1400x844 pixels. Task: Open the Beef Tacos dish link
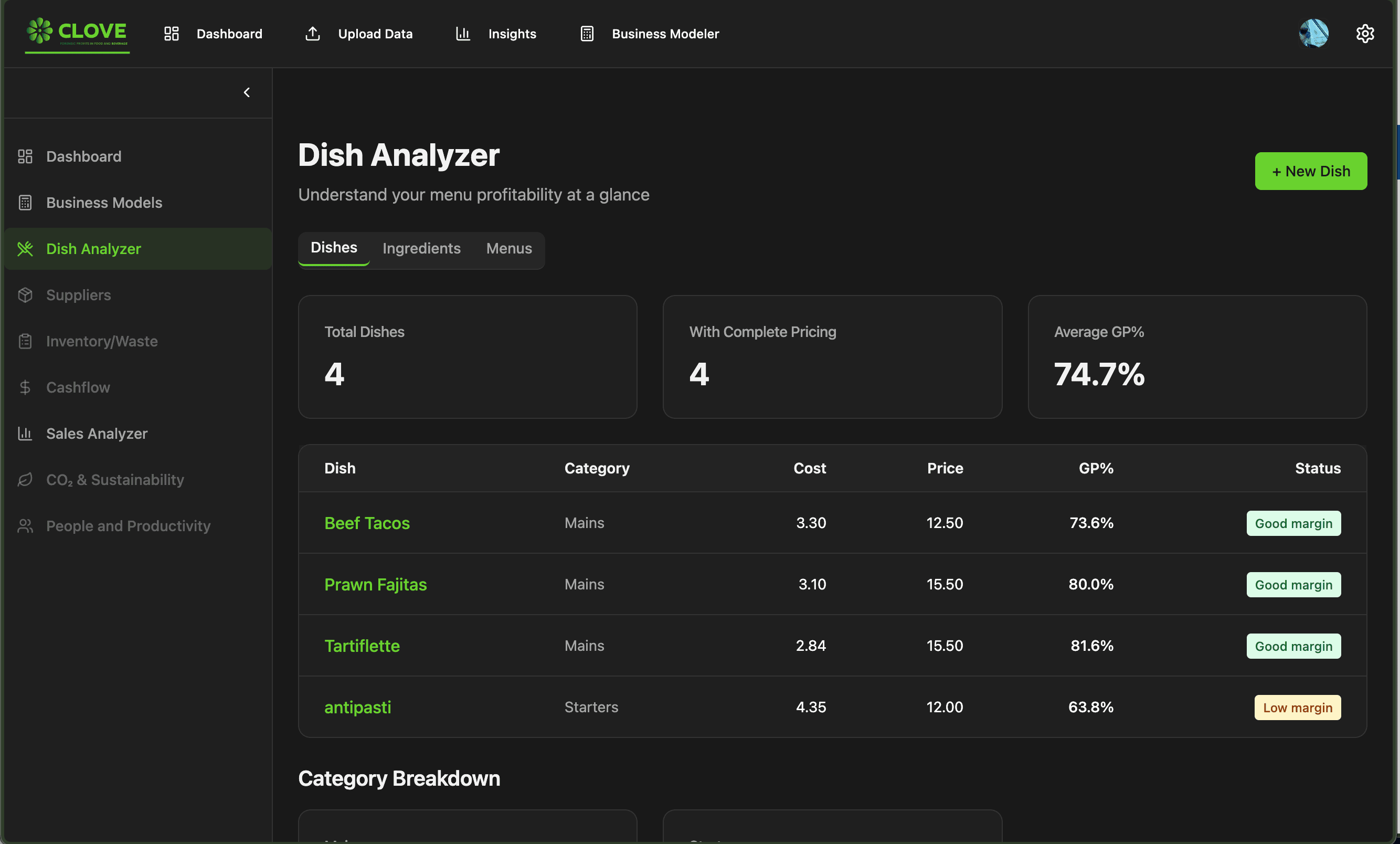366,523
